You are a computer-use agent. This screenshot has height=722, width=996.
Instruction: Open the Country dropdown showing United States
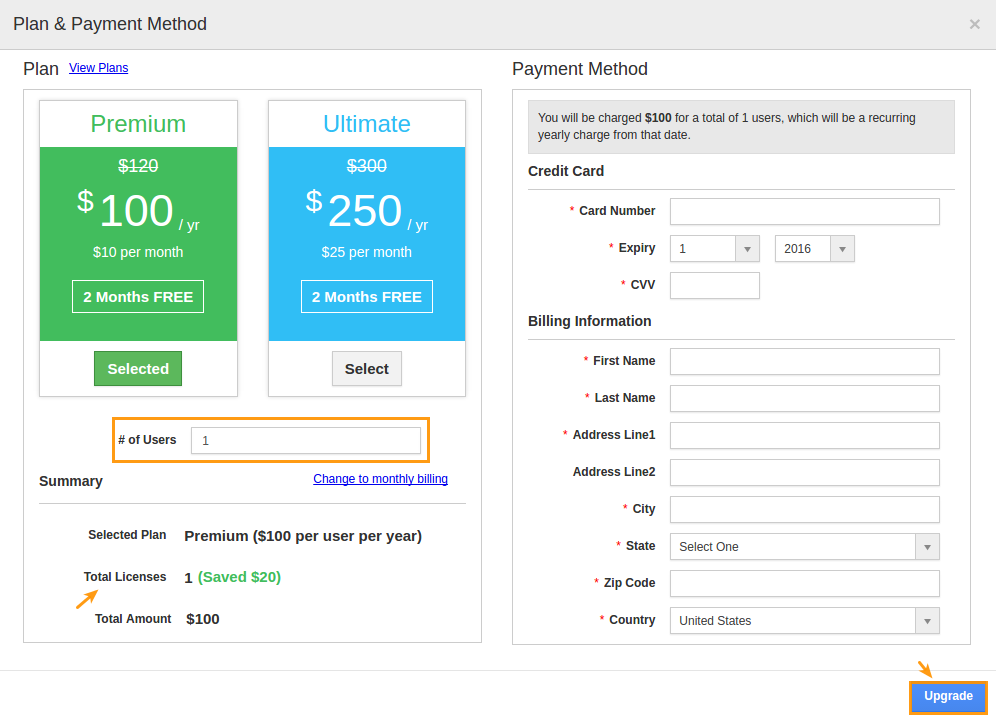(x=804, y=621)
